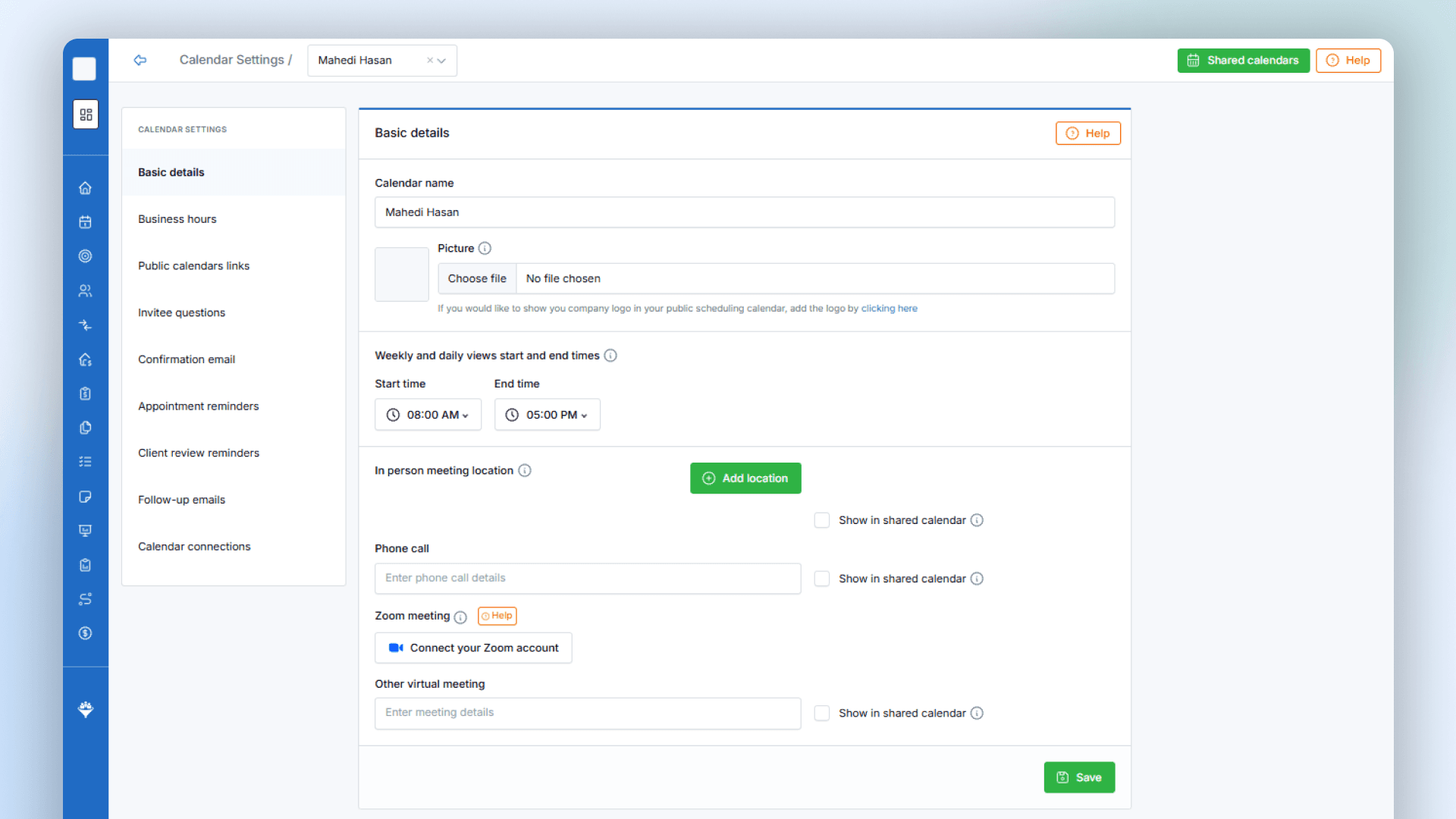
Task: Click the empty picture preview thumbnail
Action: [402, 274]
